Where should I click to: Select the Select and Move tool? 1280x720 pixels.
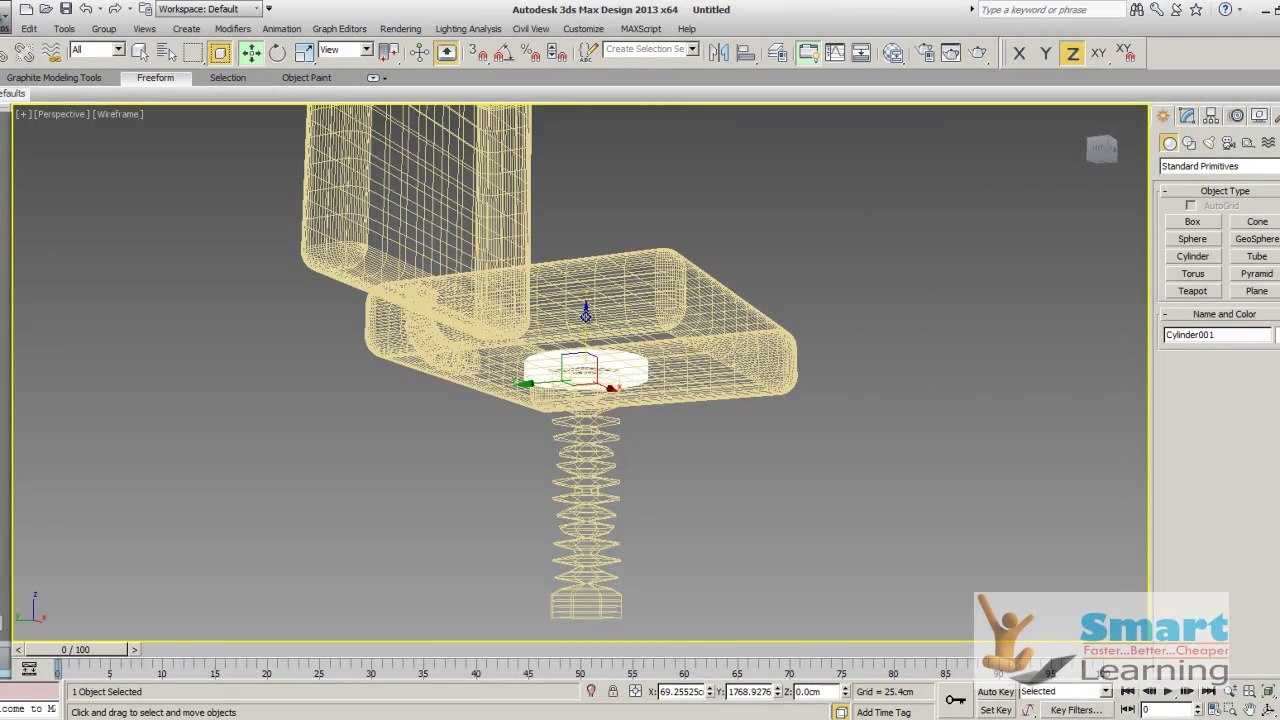250,53
